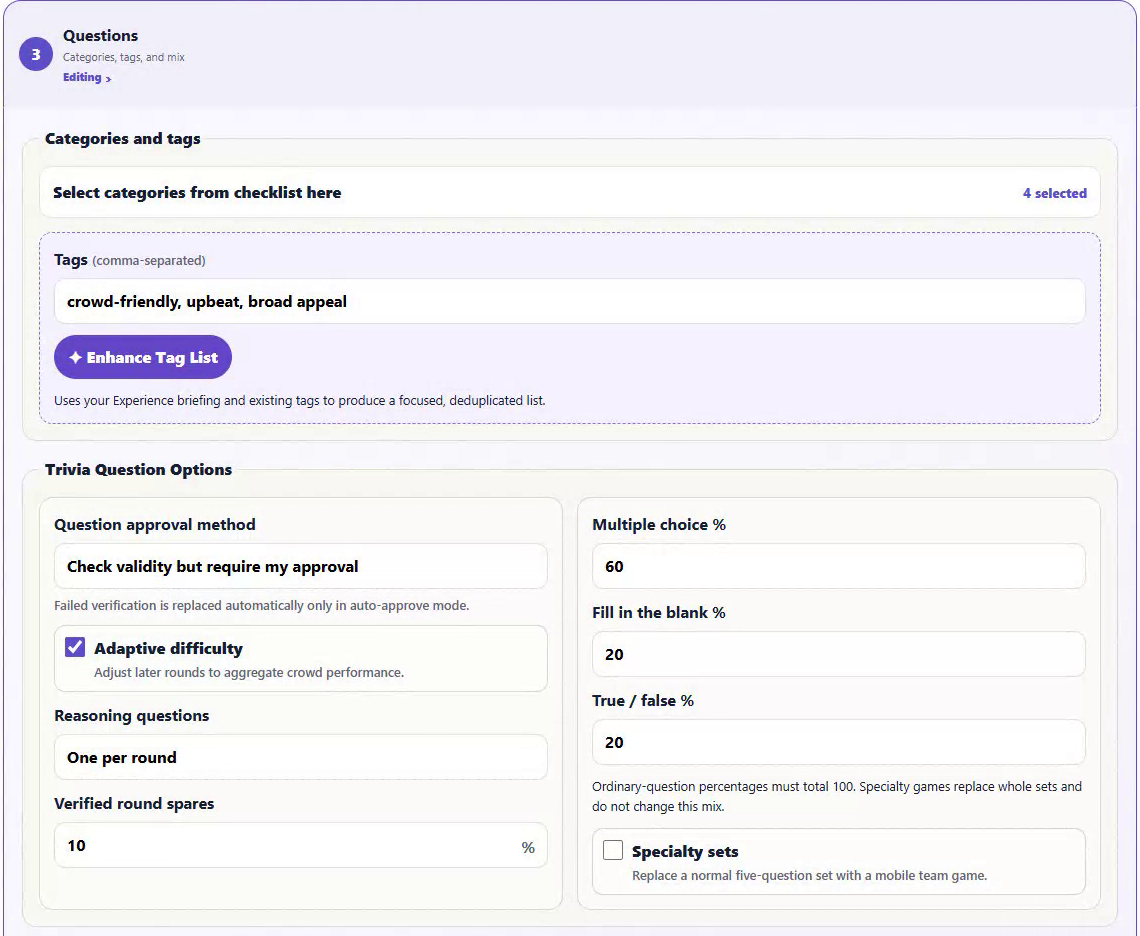Click the Failed verification helper text

[x=262, y=605]
